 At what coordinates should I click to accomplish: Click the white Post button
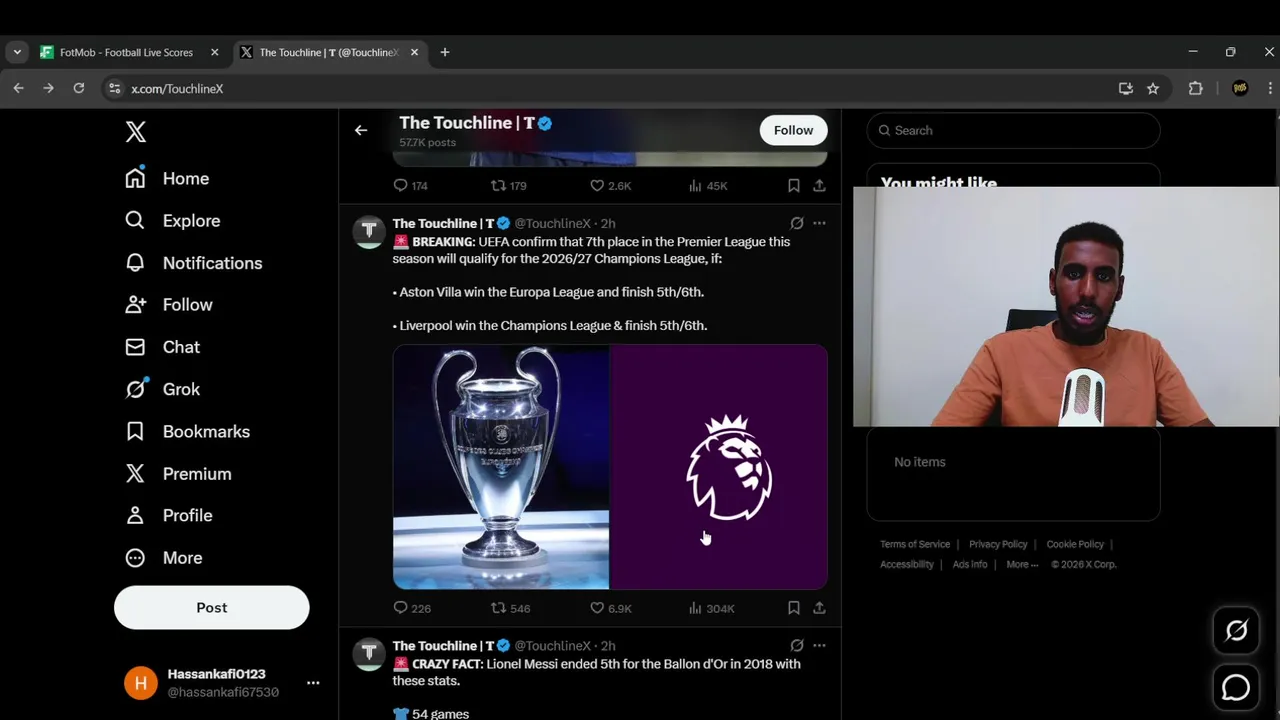coord(212,607)
